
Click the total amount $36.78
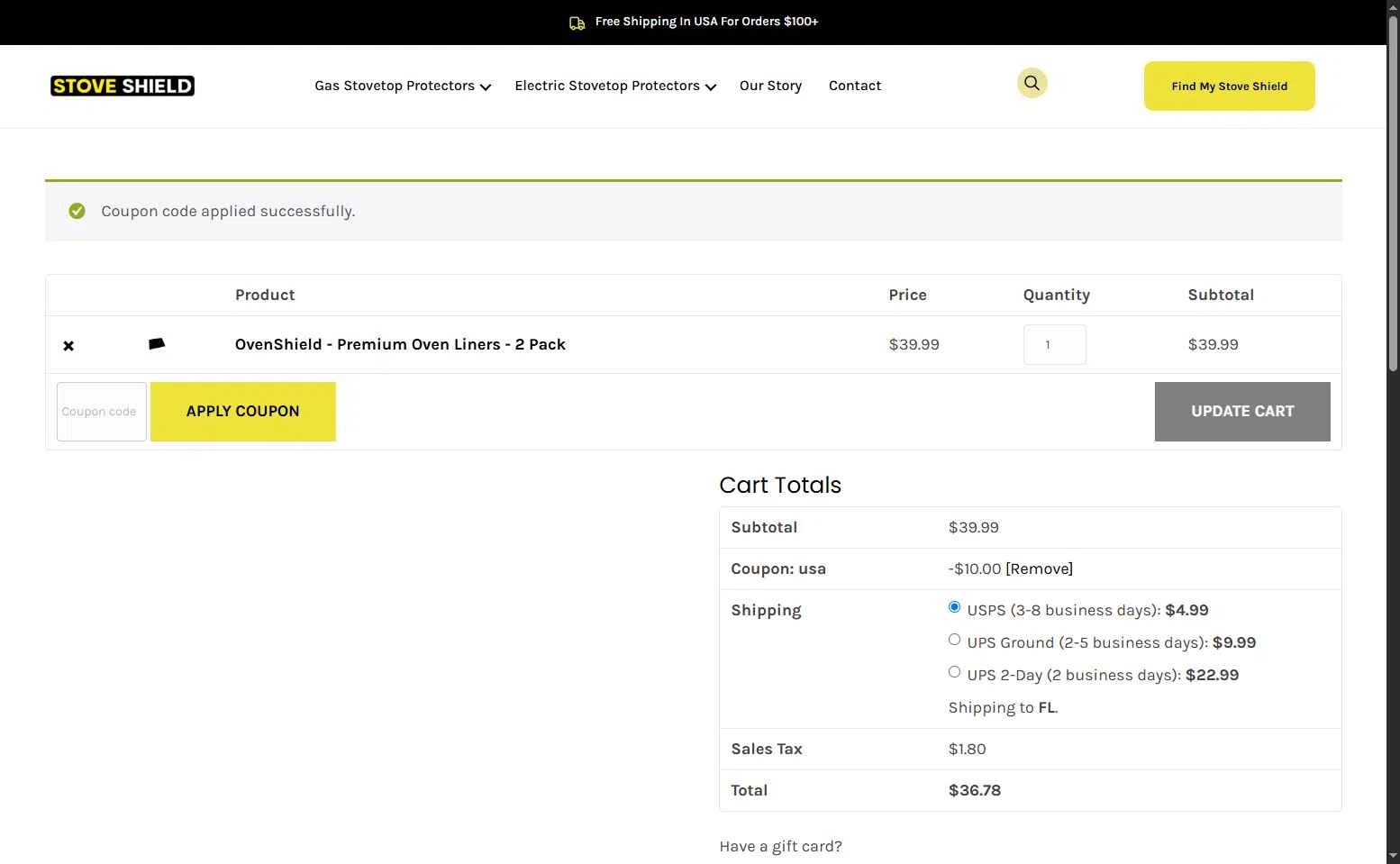tap(975, 790)
